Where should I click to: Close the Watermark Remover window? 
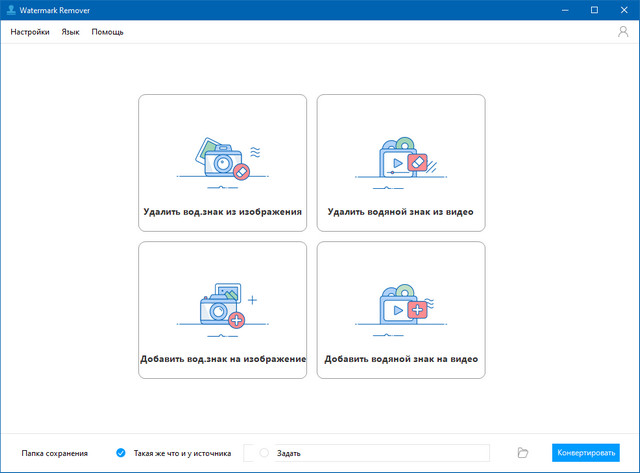point(621,10)
